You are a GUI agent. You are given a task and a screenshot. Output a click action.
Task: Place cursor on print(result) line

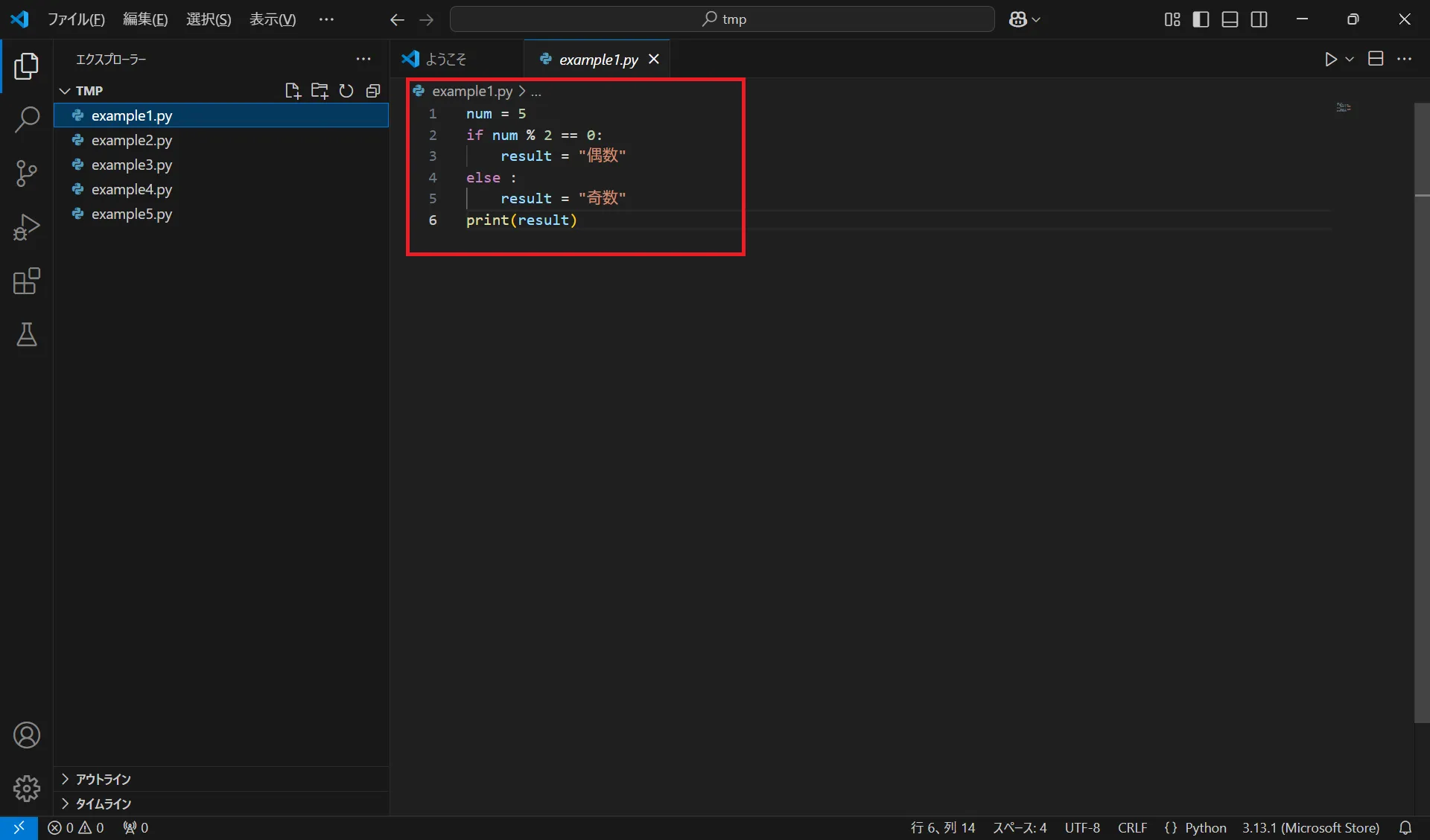point(521,220)
